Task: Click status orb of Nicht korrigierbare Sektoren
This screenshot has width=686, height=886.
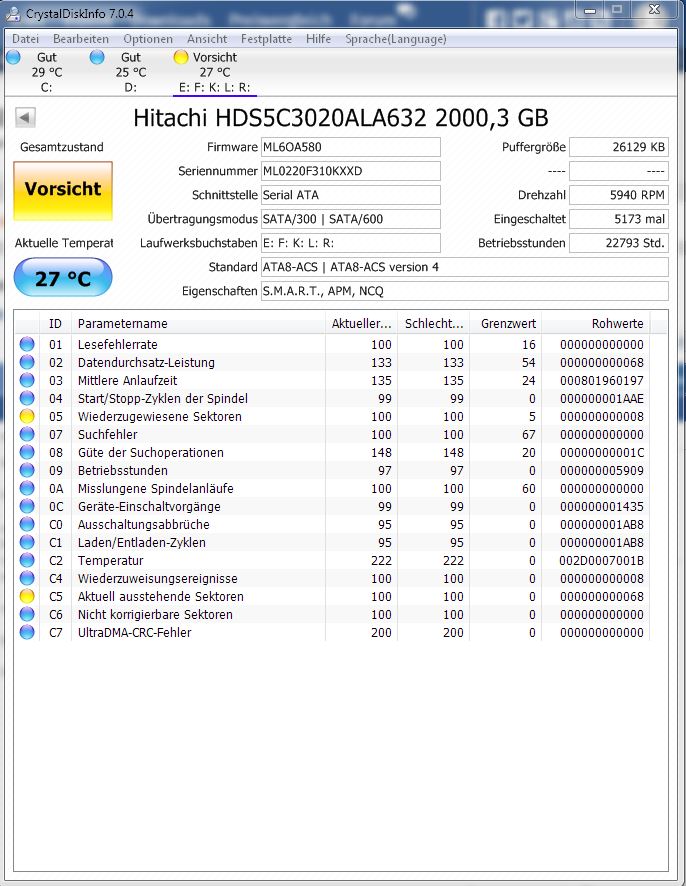Action: click(27, 614)
